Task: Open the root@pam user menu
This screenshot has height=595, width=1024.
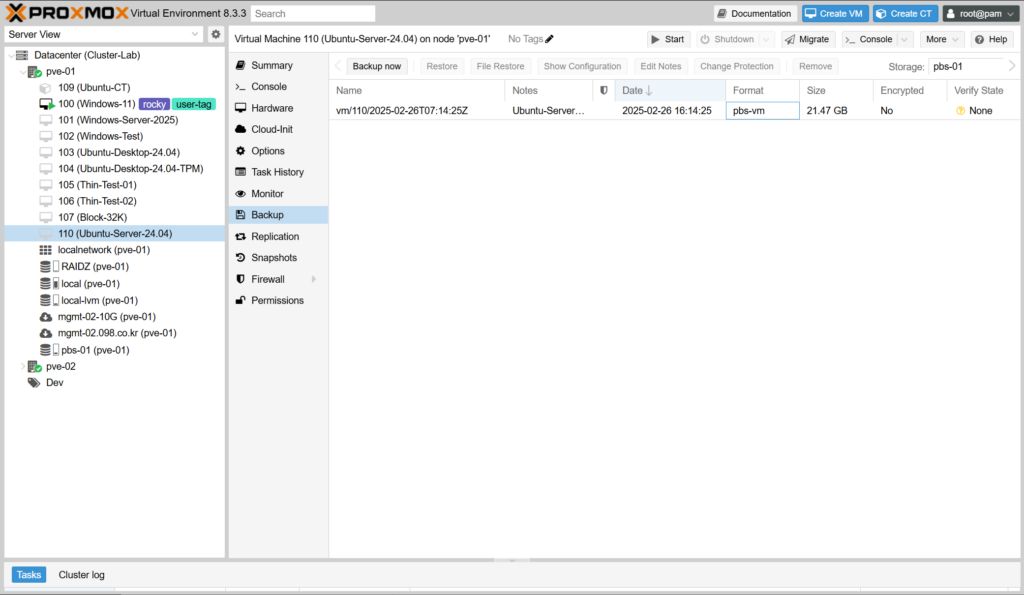Action: pyautogui.click(x=980, y=13)
